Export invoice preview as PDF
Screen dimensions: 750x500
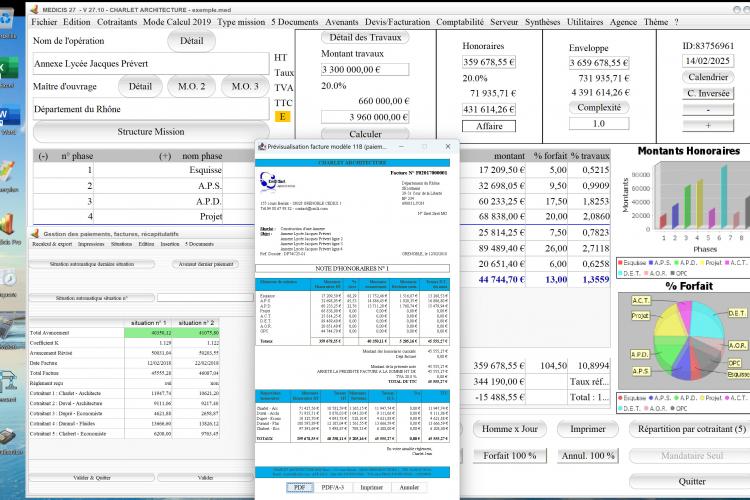pyautogui.click(x=299, y=487)
